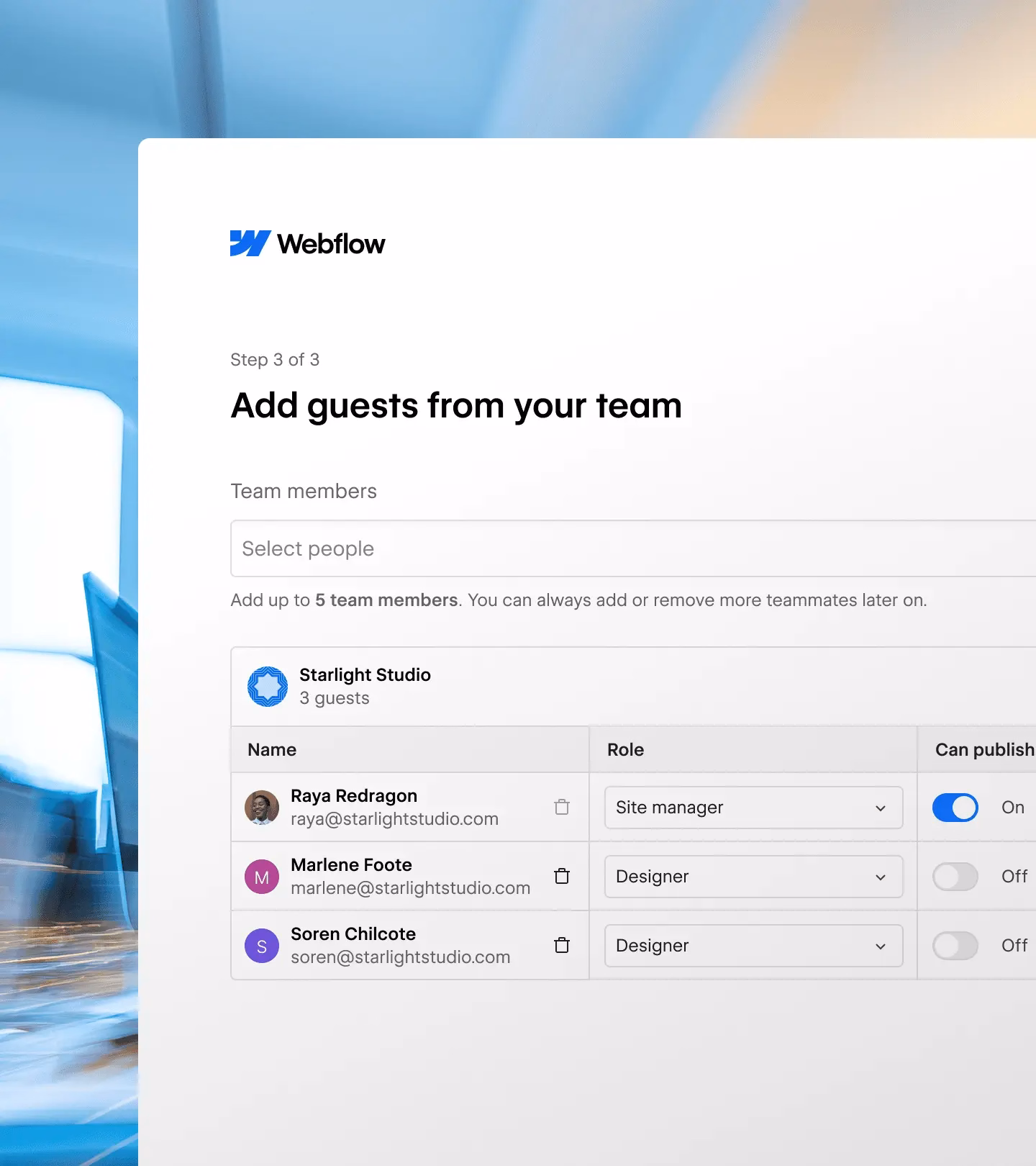The image size is (1036, 1166).
Task: Click Soren Chilcote's purple S avatar
Action: coord(262,946)
